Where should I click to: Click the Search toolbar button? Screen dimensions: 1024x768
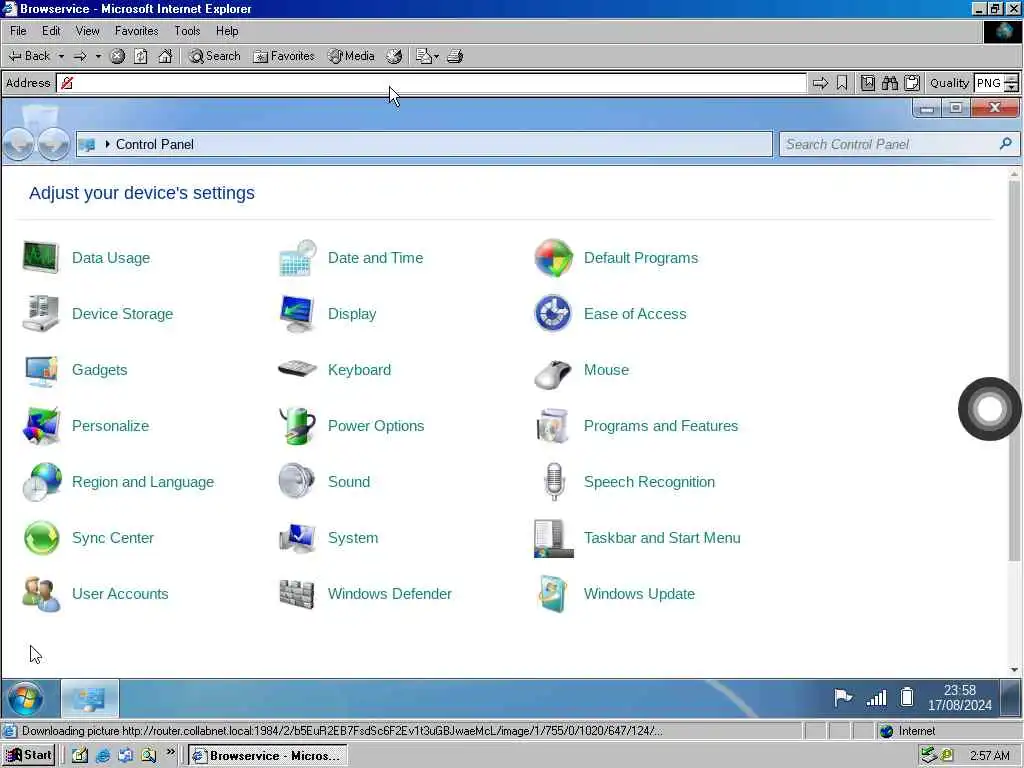click(215, 56)
